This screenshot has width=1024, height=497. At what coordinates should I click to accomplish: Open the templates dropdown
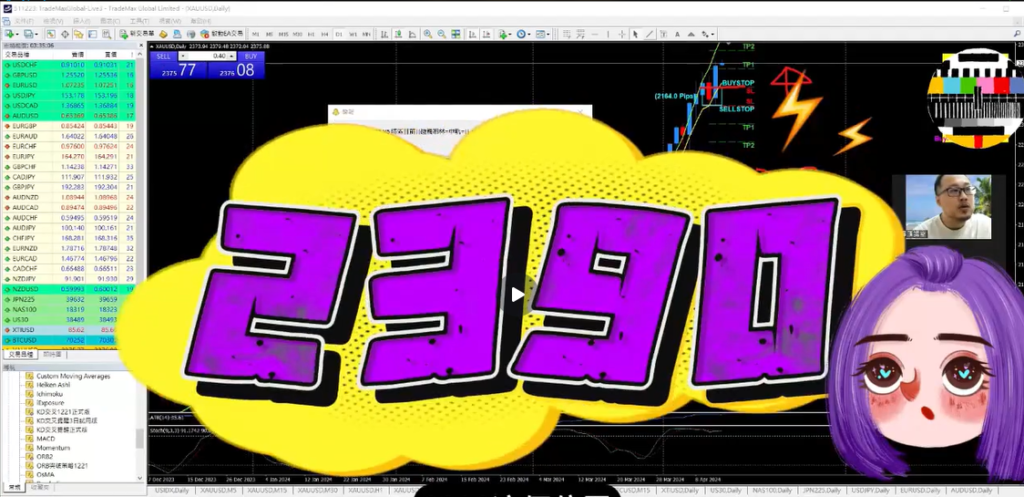(543, 34)
